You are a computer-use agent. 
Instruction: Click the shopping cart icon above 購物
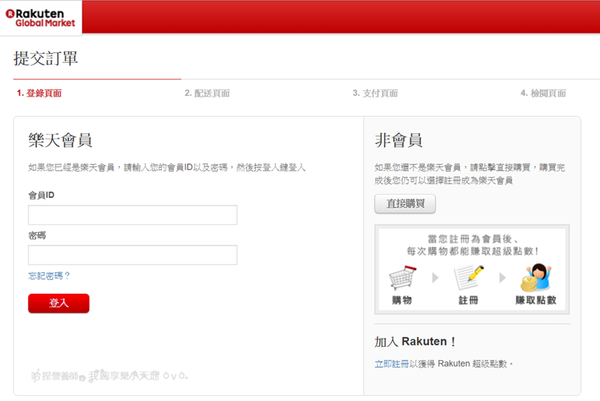[x=403, y=275]
